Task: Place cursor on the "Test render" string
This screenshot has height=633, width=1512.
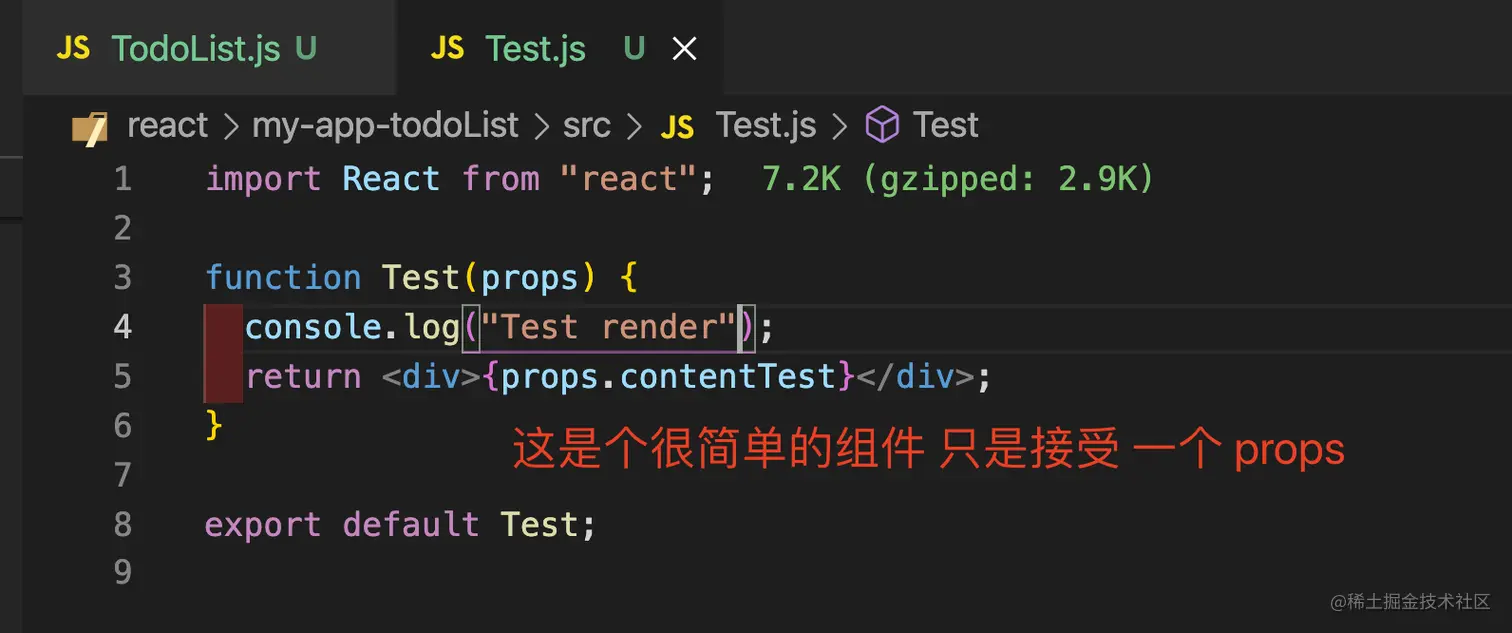Action: point(608,327)
